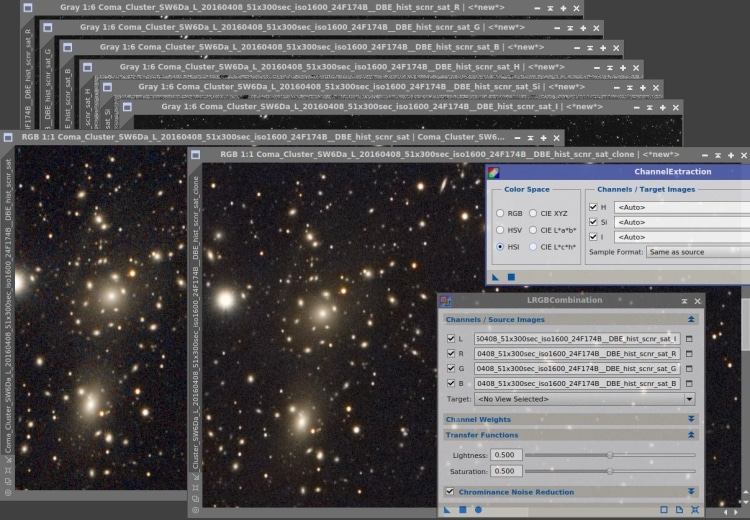The width and height of the screenshot is (750, 520).
Task: Disable the G channel checkbox in LRGBCombination
Action: [x=451, y=368]
